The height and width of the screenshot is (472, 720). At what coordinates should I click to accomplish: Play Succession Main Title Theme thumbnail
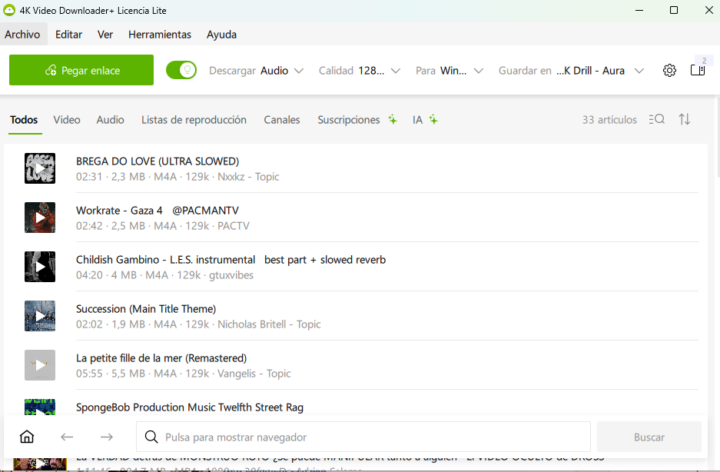40,316
